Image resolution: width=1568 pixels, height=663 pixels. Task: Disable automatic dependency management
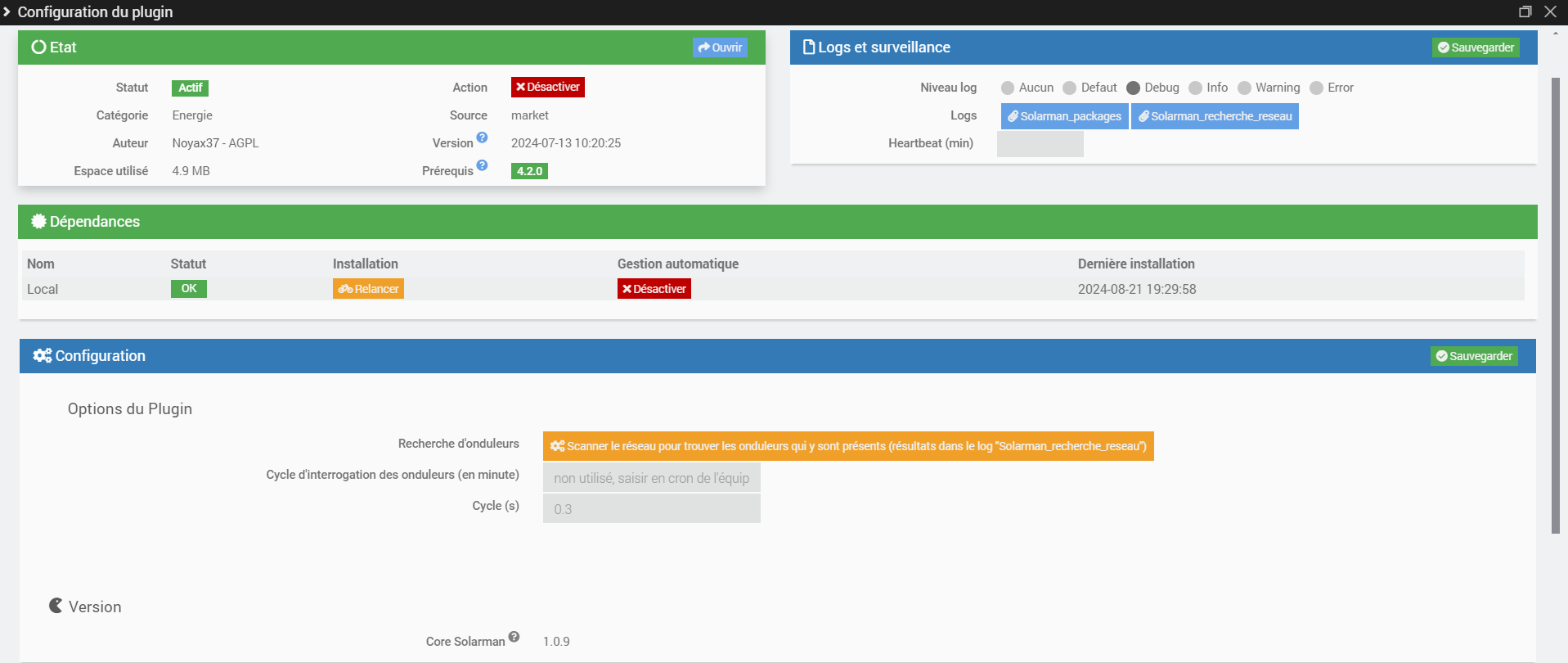pyautogui.click(x=654, y=289)
